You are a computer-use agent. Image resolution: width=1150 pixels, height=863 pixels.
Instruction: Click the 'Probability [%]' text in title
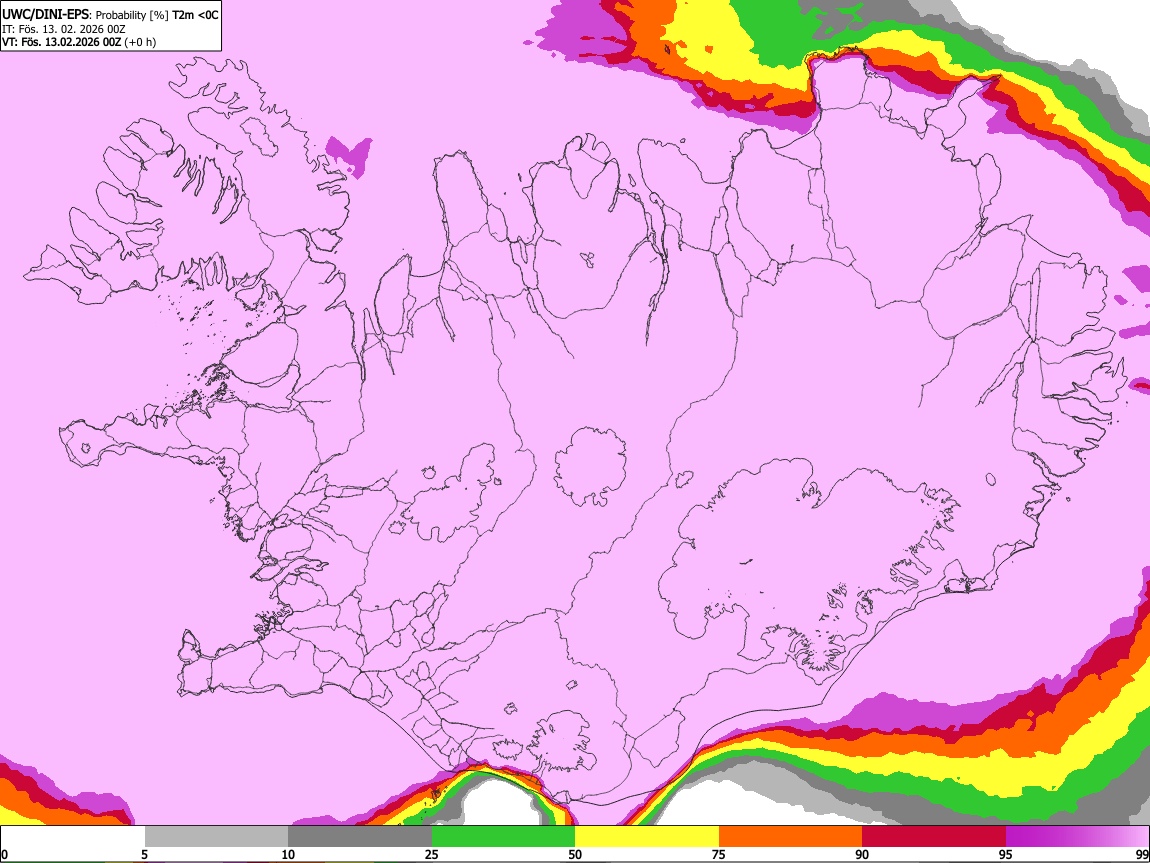[x=132, y=15]
